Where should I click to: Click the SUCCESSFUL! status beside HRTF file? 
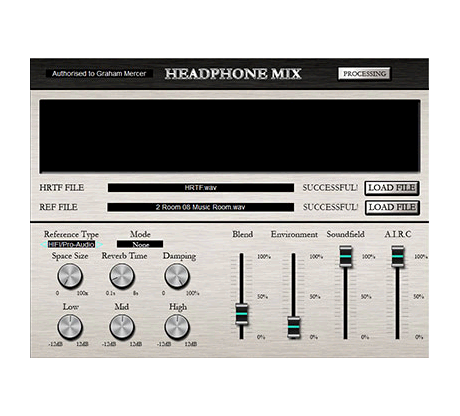(x=330, y=188)
